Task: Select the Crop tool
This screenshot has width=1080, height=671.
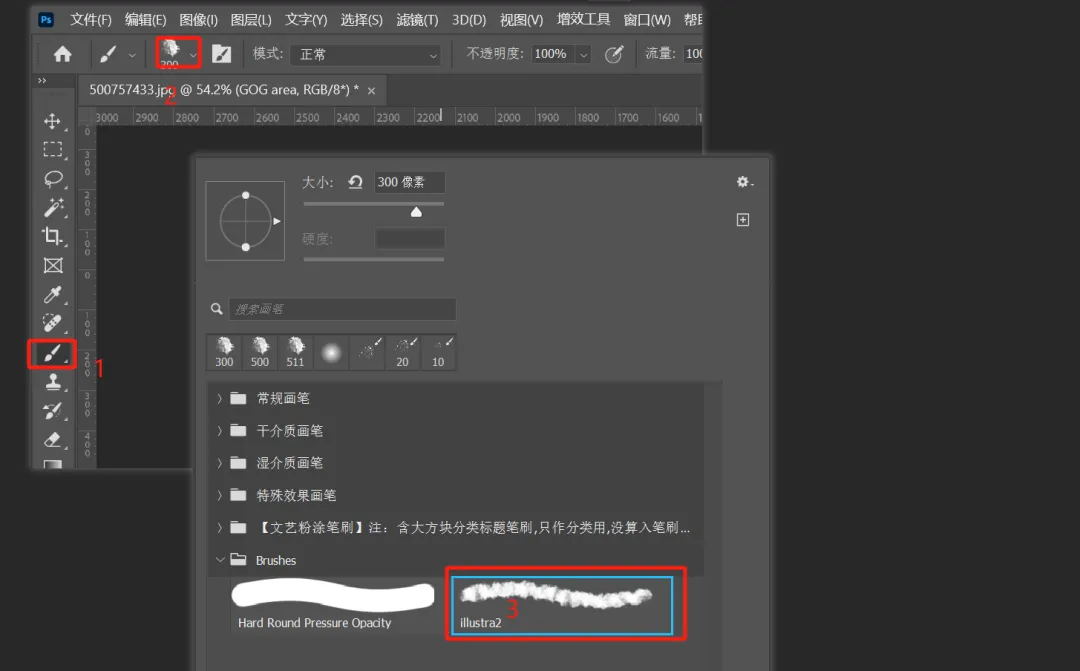Action: point(52,236)
